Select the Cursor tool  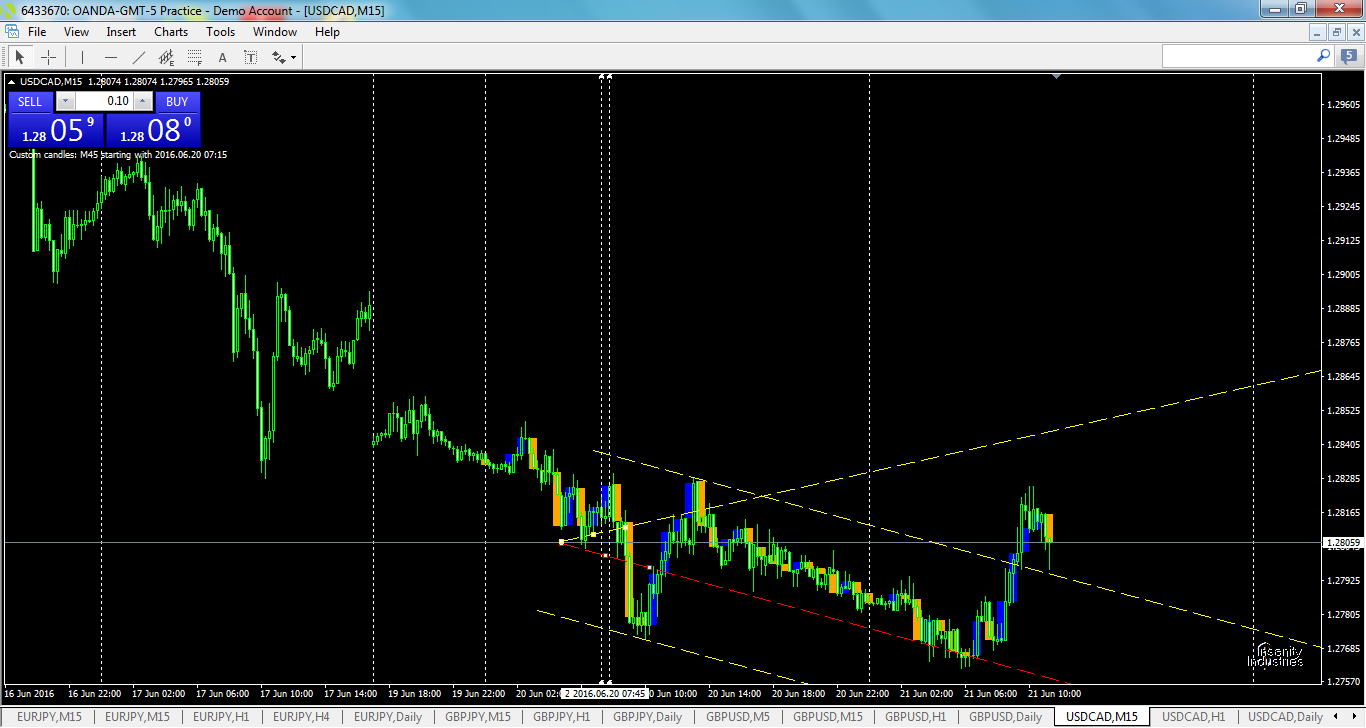[20, 57]
